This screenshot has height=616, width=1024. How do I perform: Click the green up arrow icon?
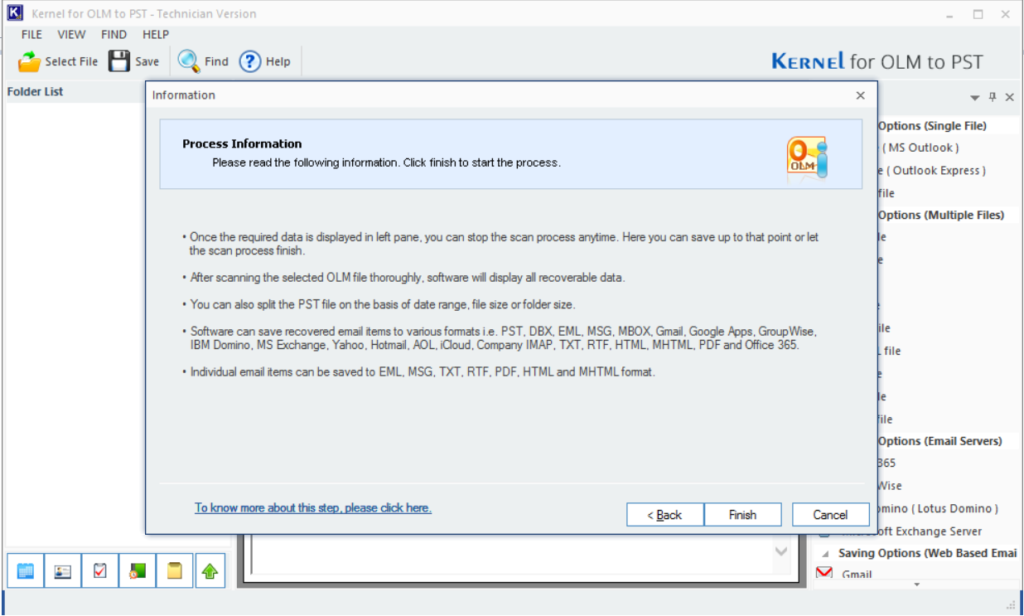(x=211, y=571)
